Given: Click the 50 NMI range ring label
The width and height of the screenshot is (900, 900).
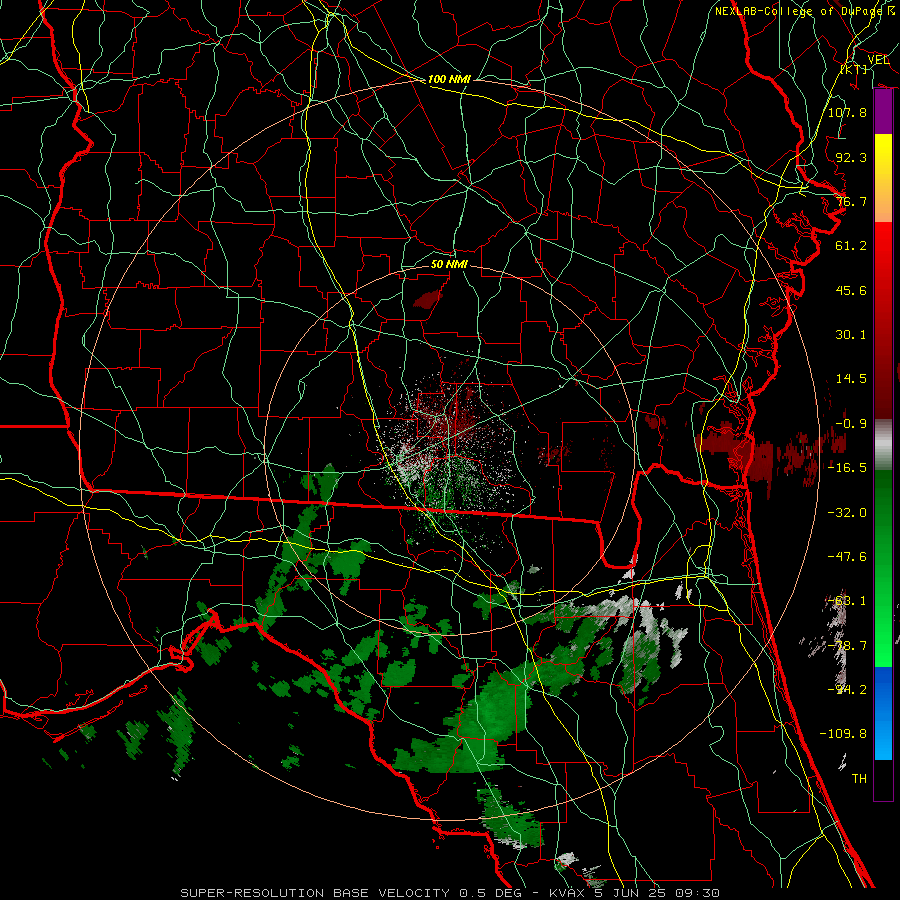Looking at the screenshot, I should point(449,264).
